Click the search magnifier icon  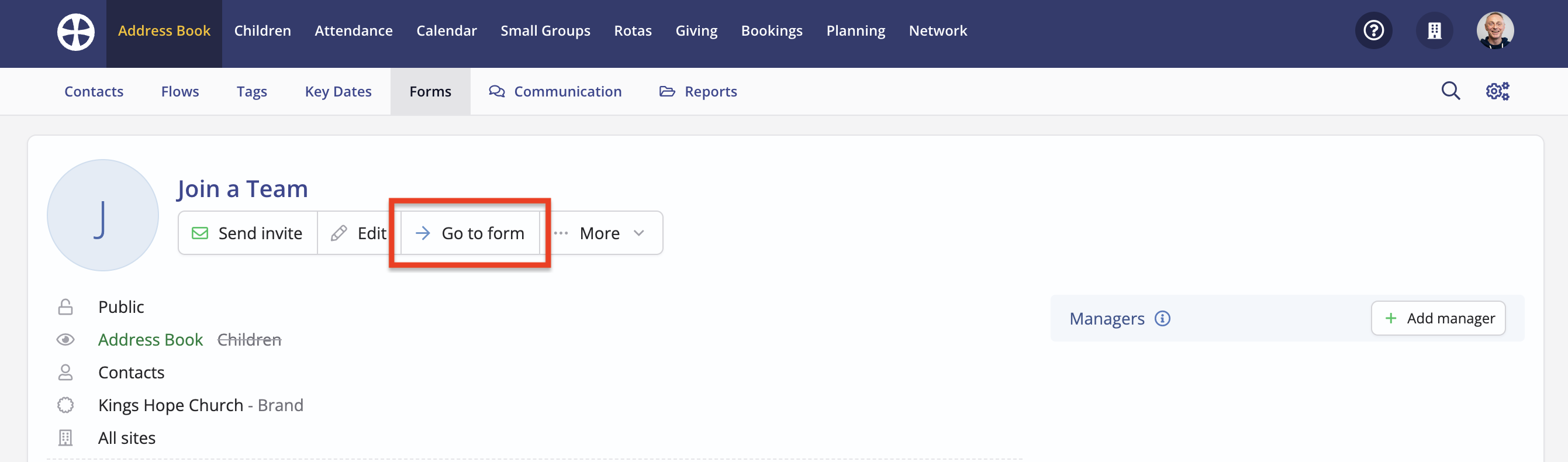(x=1450, y=91)
